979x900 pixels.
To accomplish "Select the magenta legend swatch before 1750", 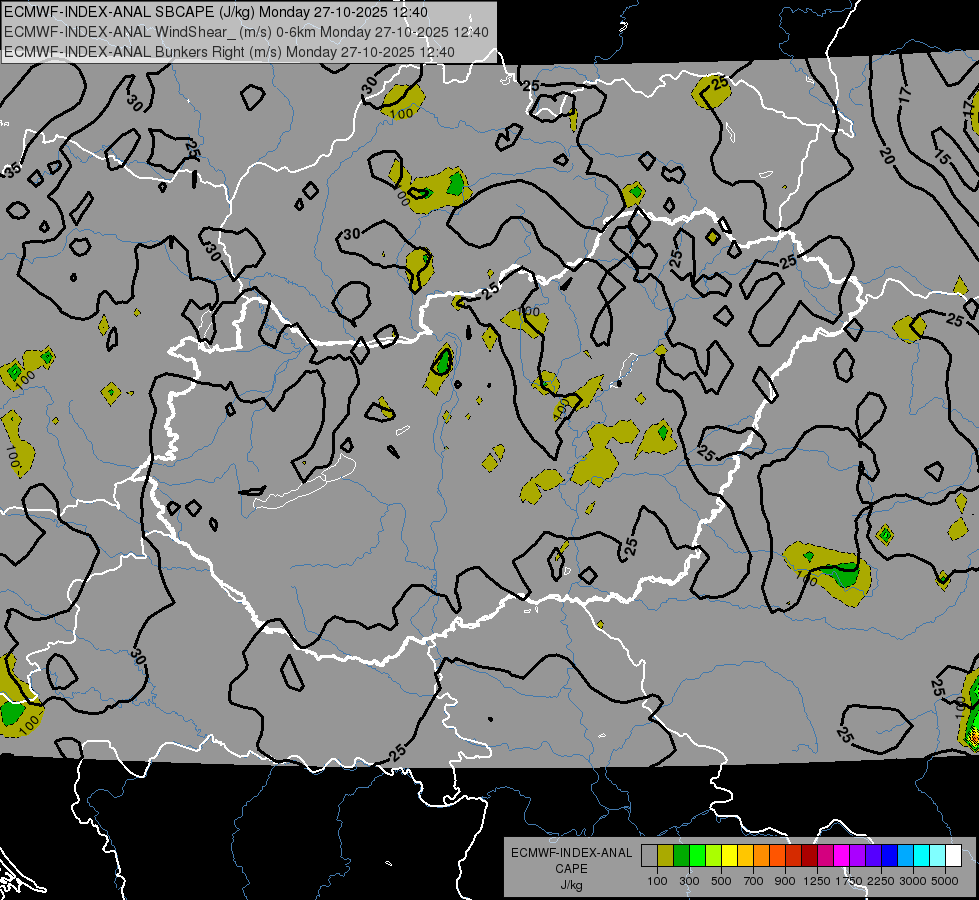I will pyautogui.click(x=842, y=855).
